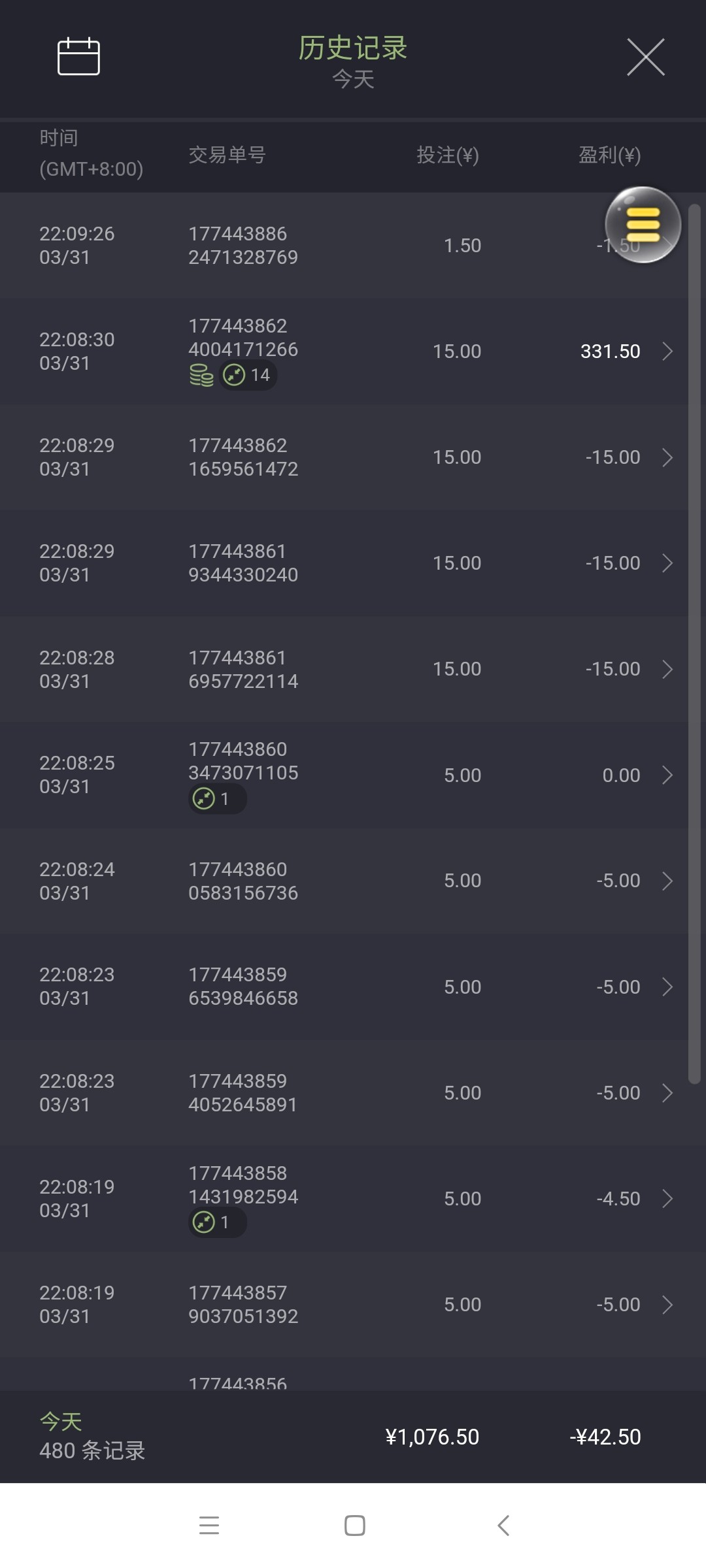Tap the free-spin badge on the -4.50 record

216,1222
